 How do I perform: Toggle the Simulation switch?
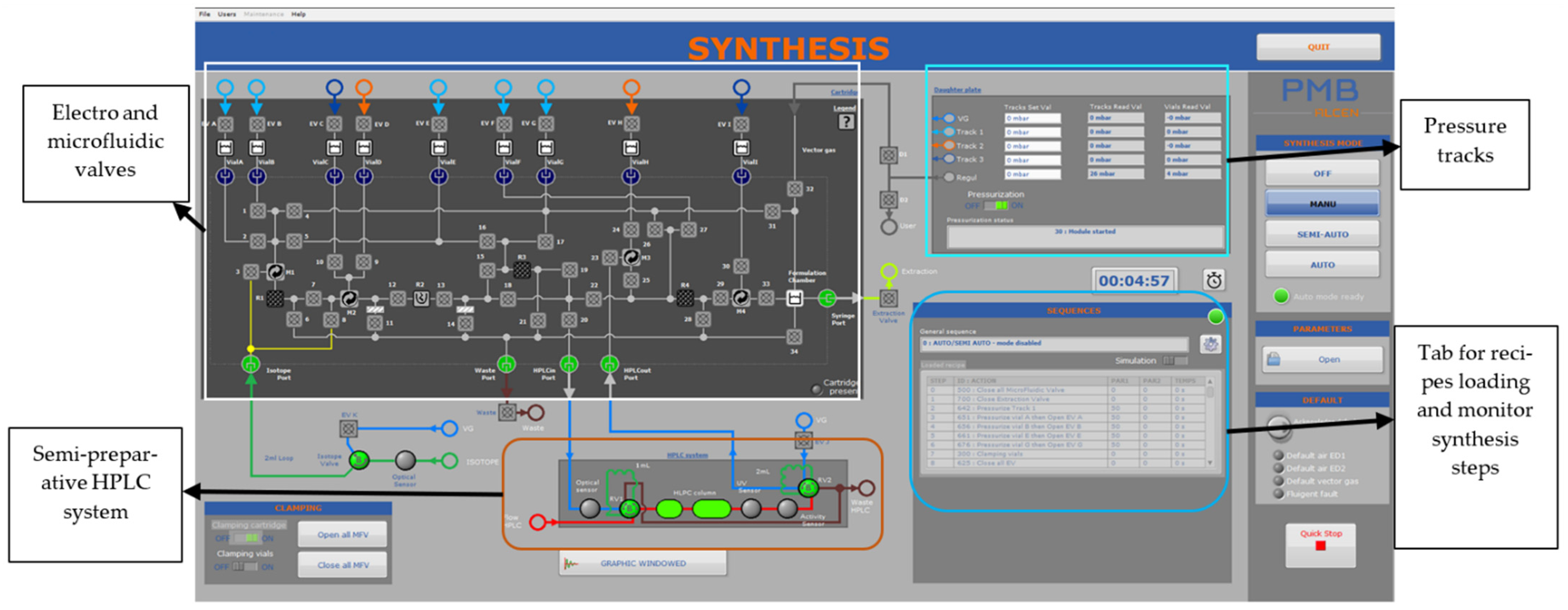[x=1175, y=361]
